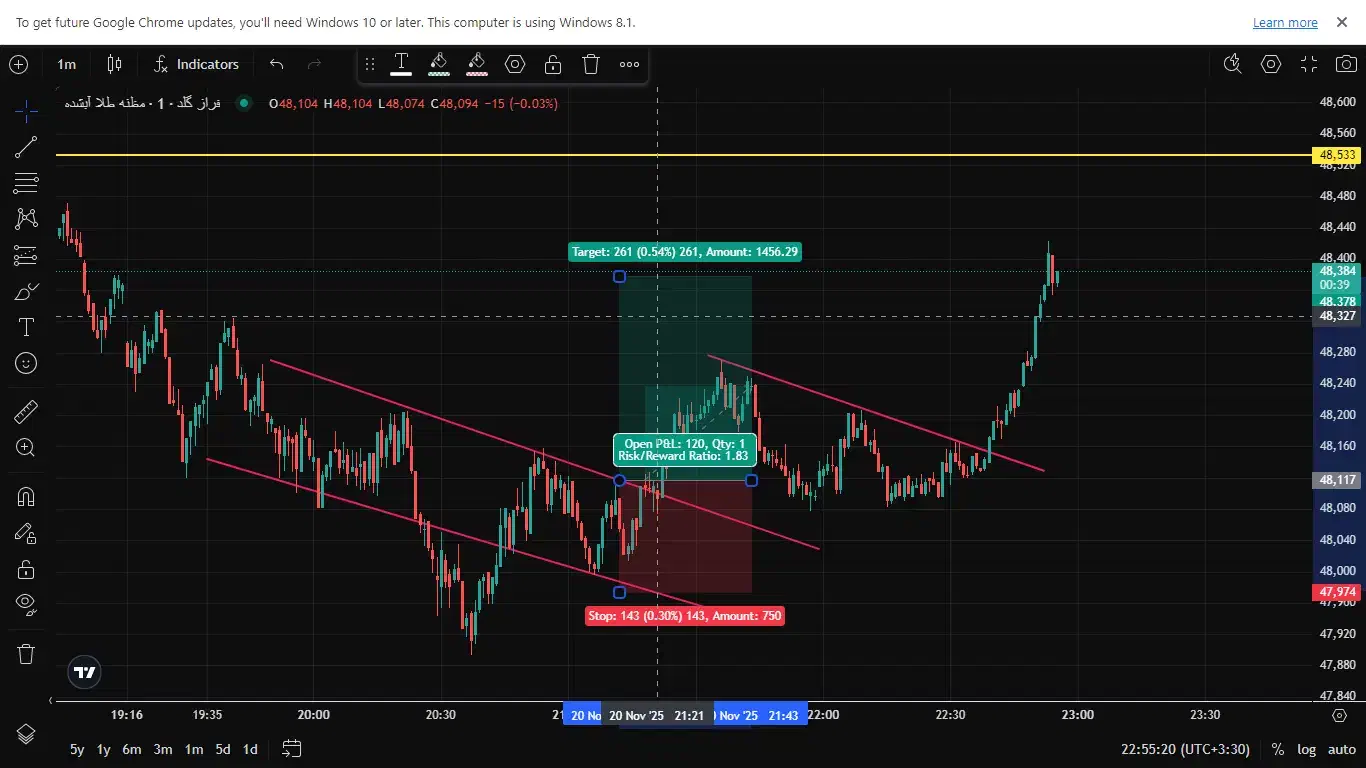This screenshot has height=768, width=1366.
Task: Toggle hide all drawings eye icon
Action: (x=26, y=604)
